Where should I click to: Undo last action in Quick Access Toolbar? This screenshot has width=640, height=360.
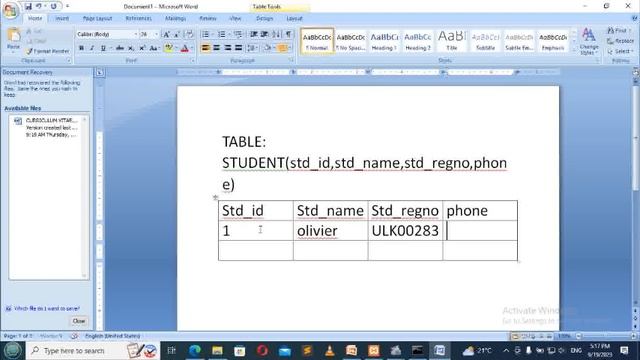click(39, 7)
